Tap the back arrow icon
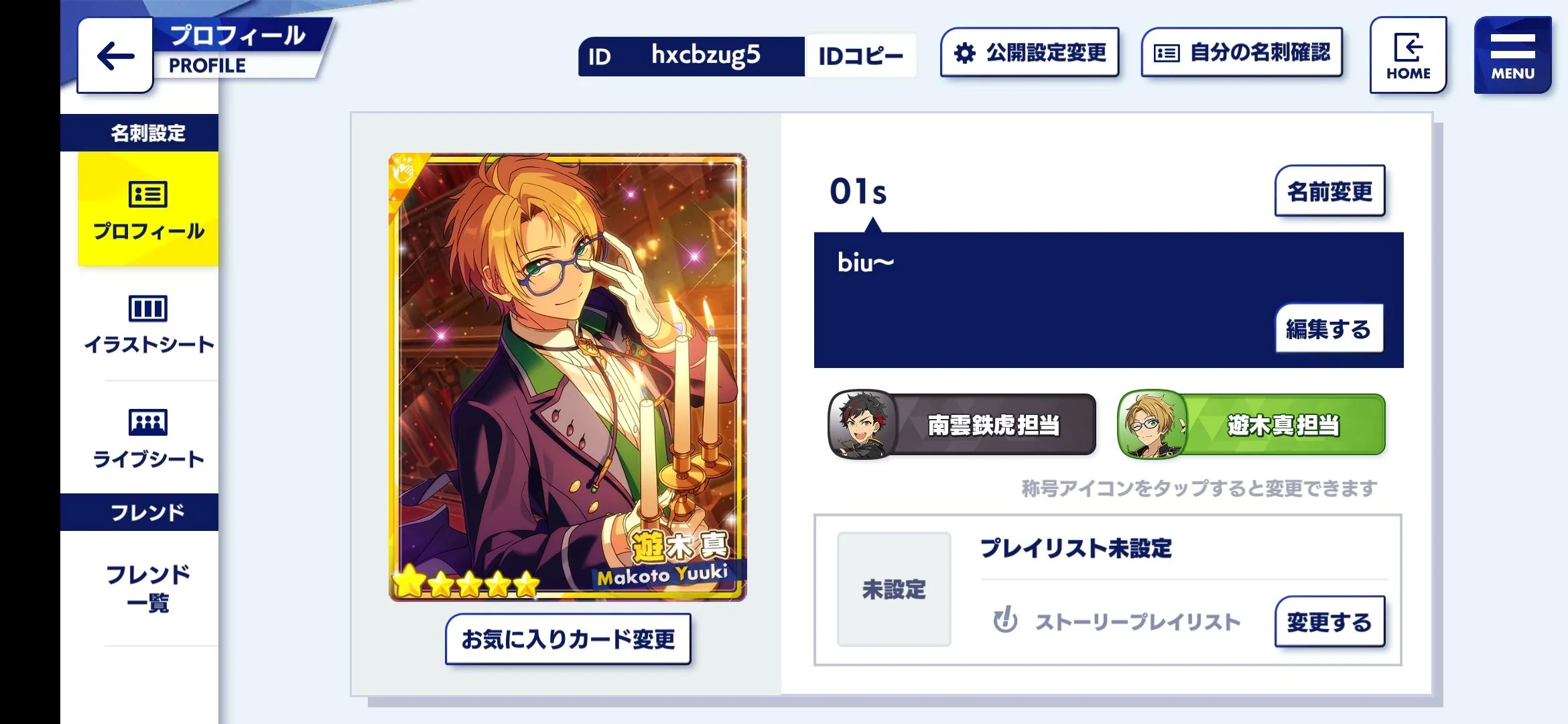This screenshot has width=1568, height=724. click(115, 56)
